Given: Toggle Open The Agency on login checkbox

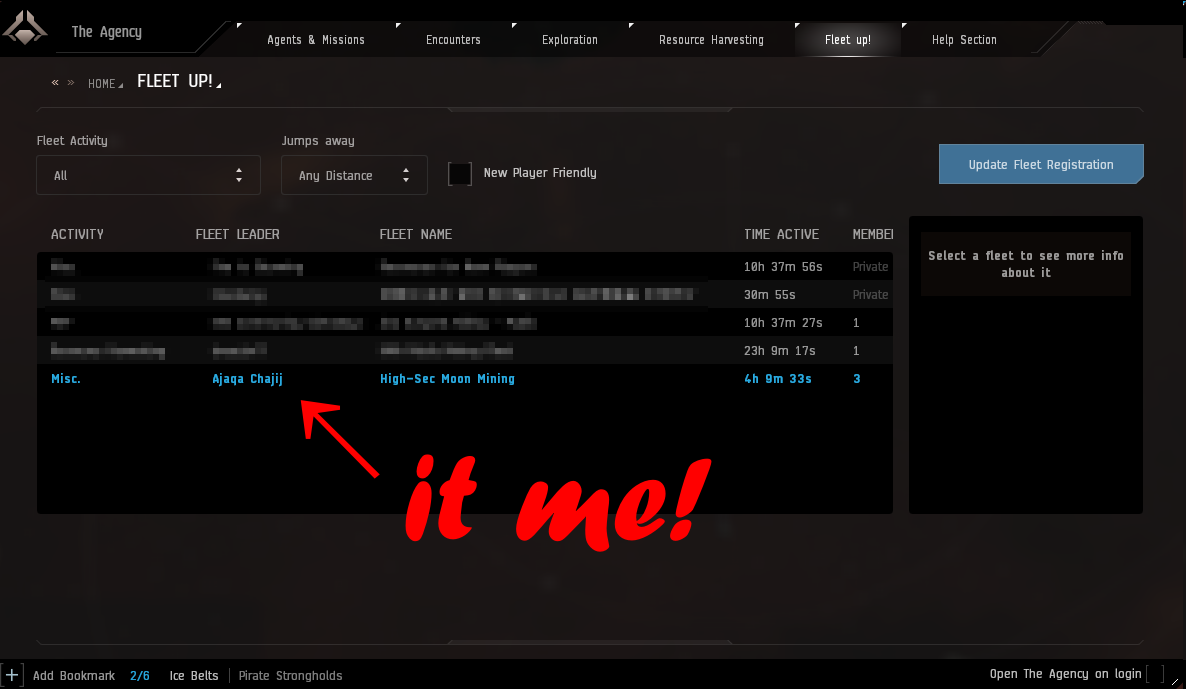Looking at the screenshot, I should pyautogui.click(x=1156, y=674).
